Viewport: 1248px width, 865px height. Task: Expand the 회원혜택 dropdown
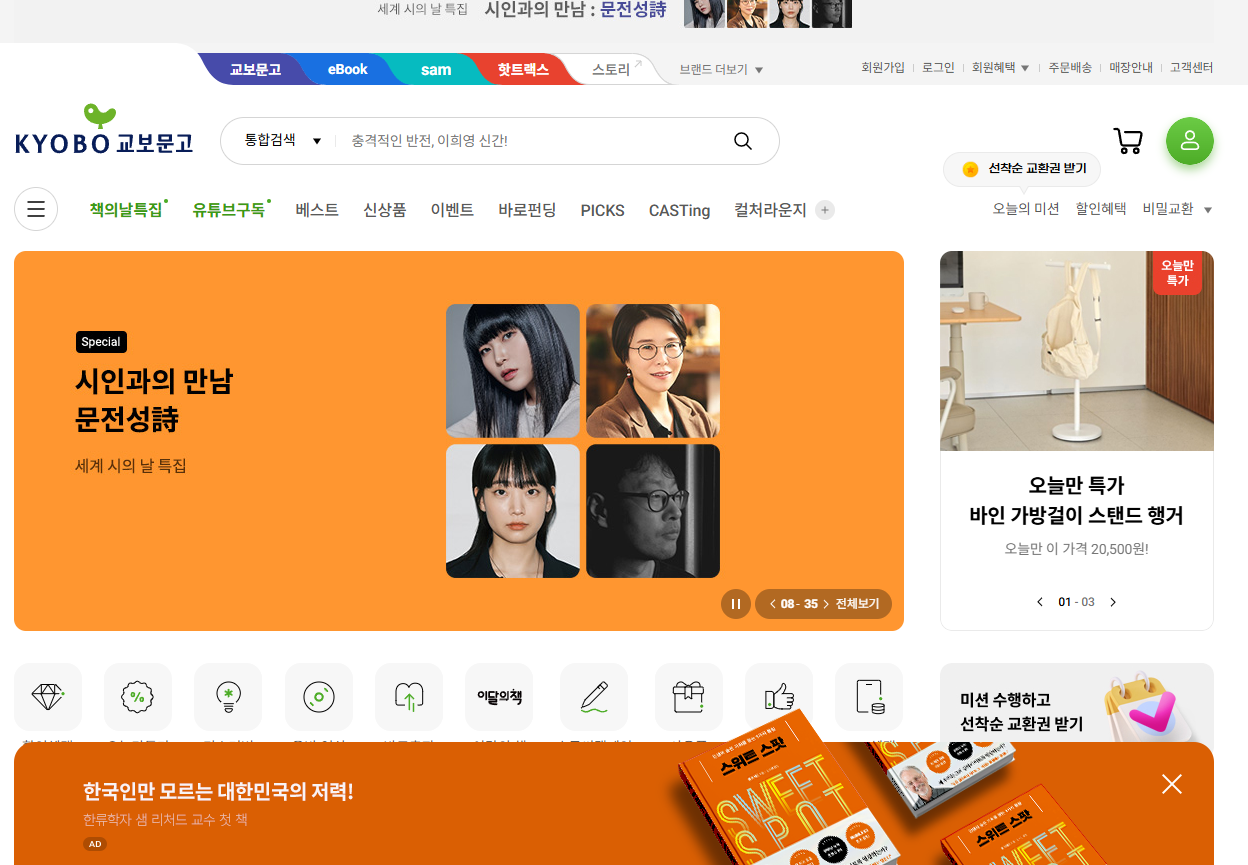[x=1001, y=68]
